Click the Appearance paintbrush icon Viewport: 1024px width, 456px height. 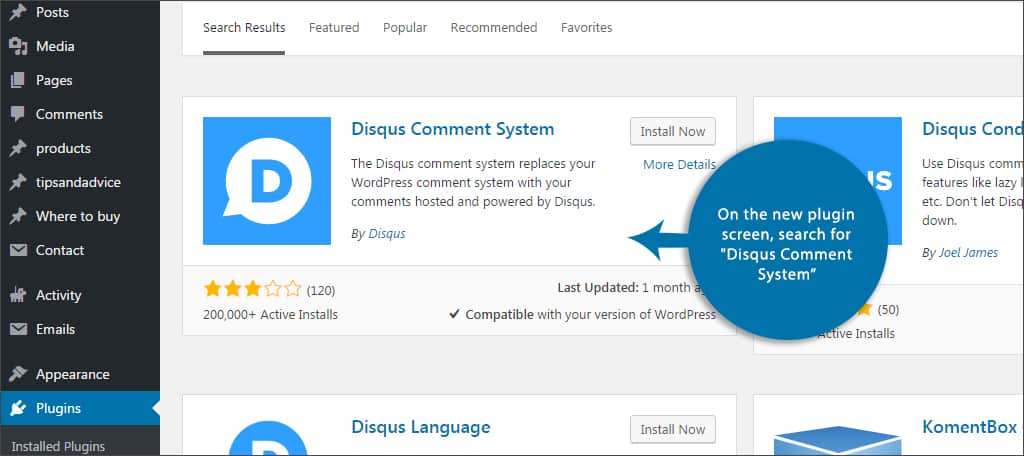click(x=18, y=374)
